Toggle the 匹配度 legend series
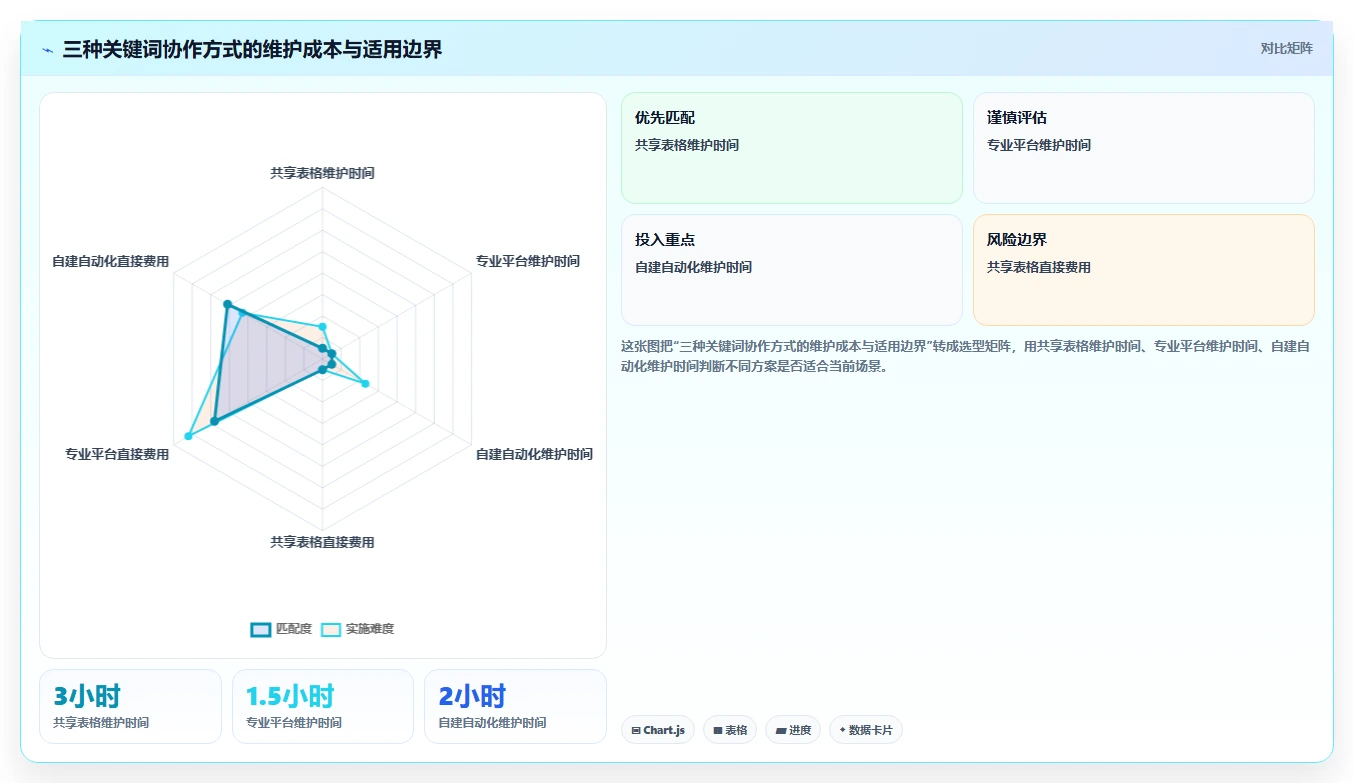 281,629
